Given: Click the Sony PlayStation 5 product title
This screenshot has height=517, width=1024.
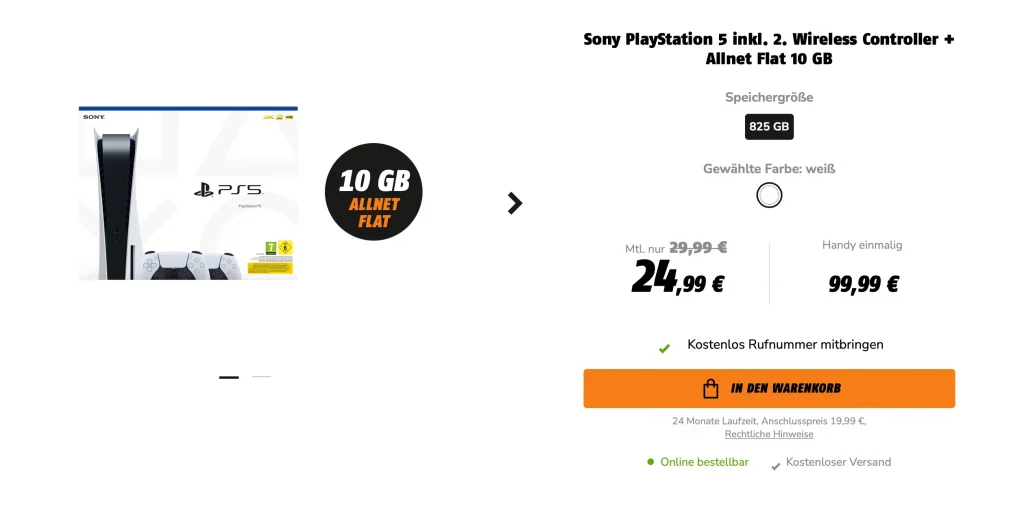Looking at the screenshot, I should coord(769,49).
